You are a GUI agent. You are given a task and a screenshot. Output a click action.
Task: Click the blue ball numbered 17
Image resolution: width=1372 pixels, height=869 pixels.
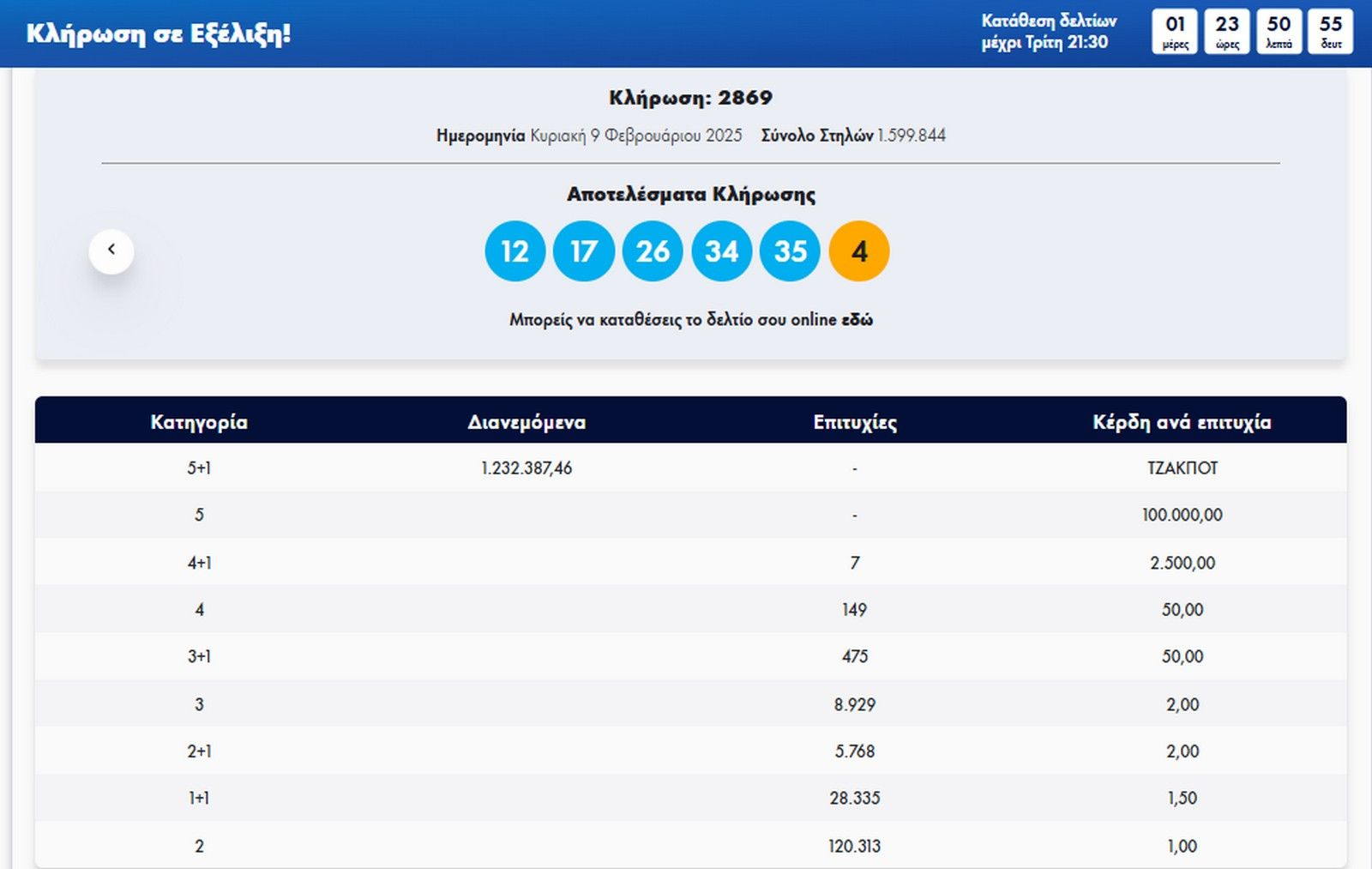click(x=584, y=251)
